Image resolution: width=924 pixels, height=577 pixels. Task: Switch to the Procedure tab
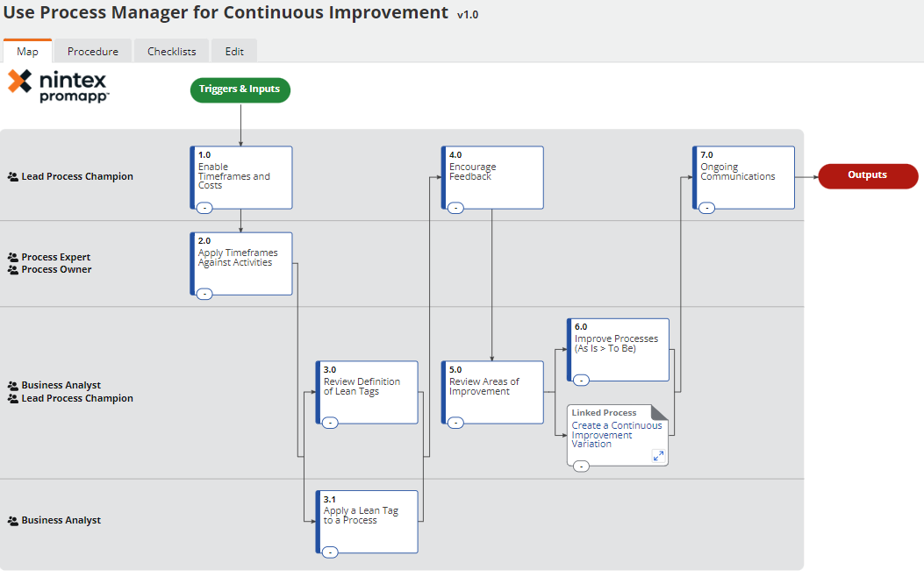tap(93, 51)
